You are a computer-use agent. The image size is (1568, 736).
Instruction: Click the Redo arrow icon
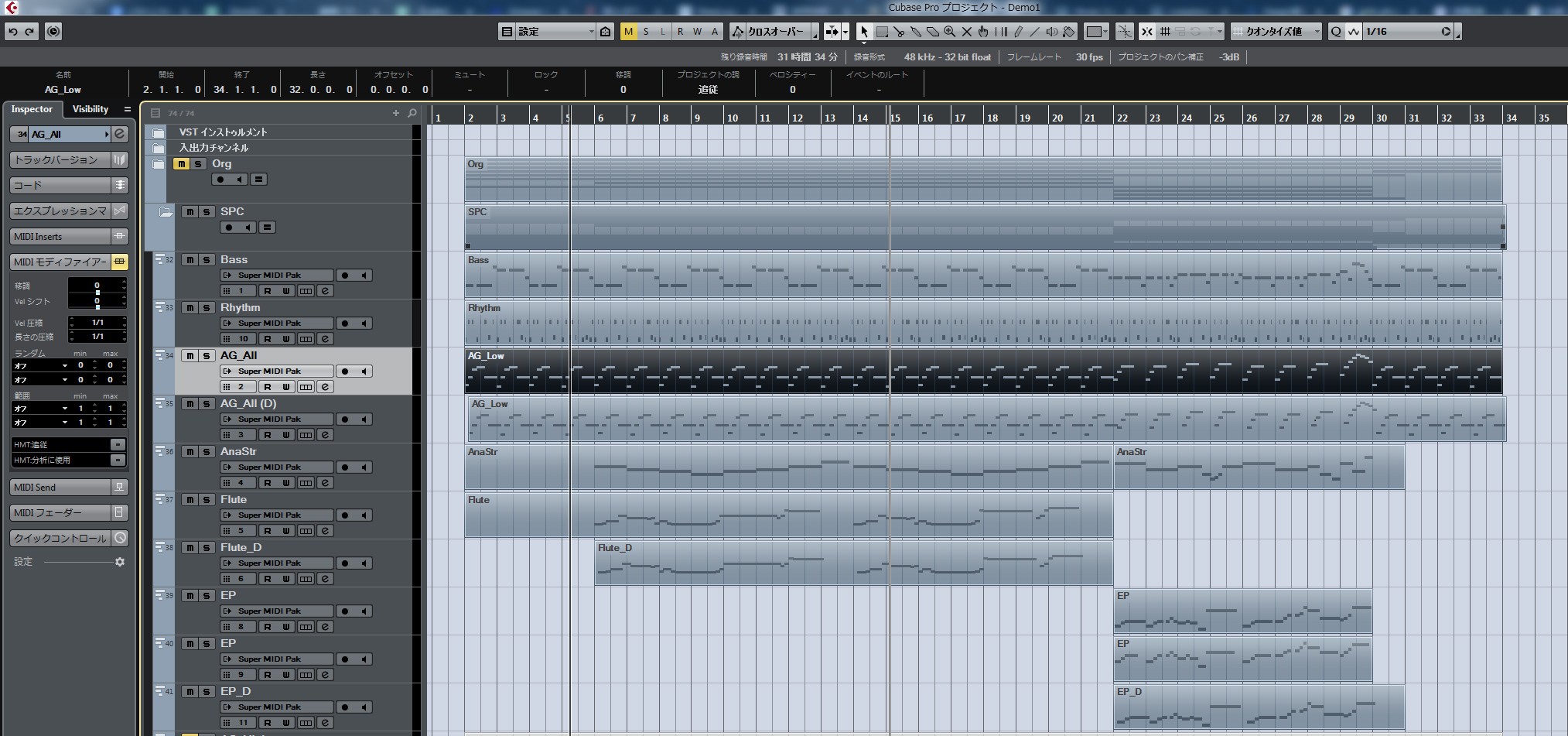30,32
